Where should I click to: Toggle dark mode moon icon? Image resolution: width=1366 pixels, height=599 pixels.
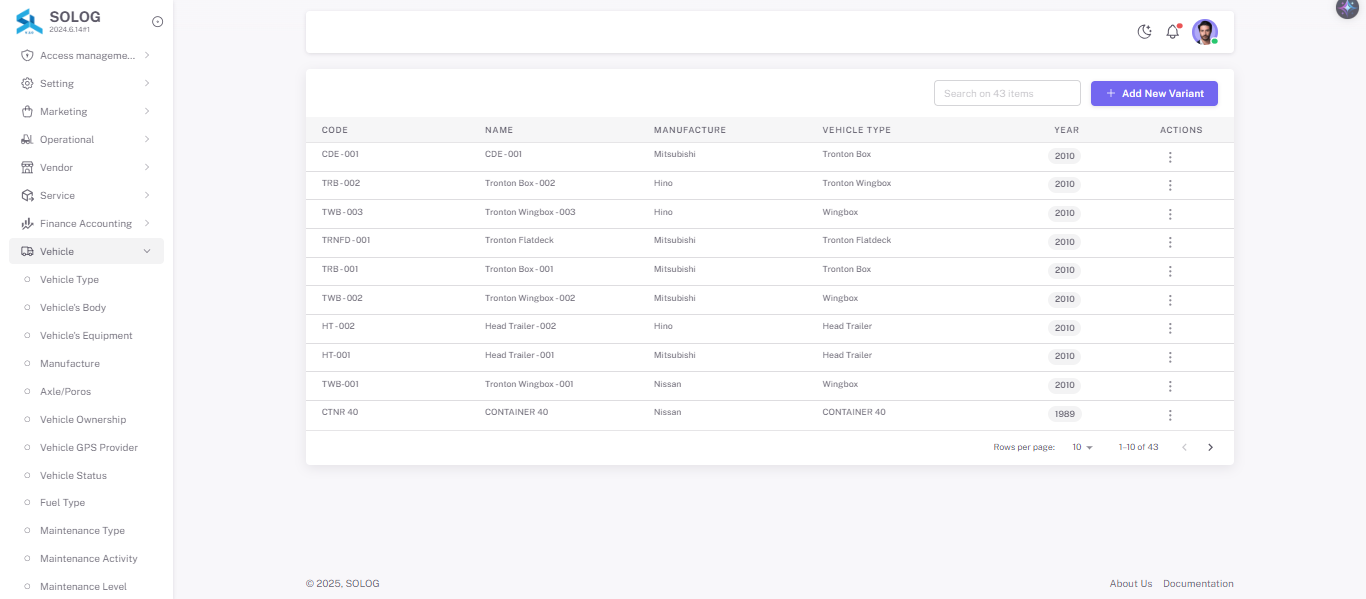click(x=1145, y=32)
